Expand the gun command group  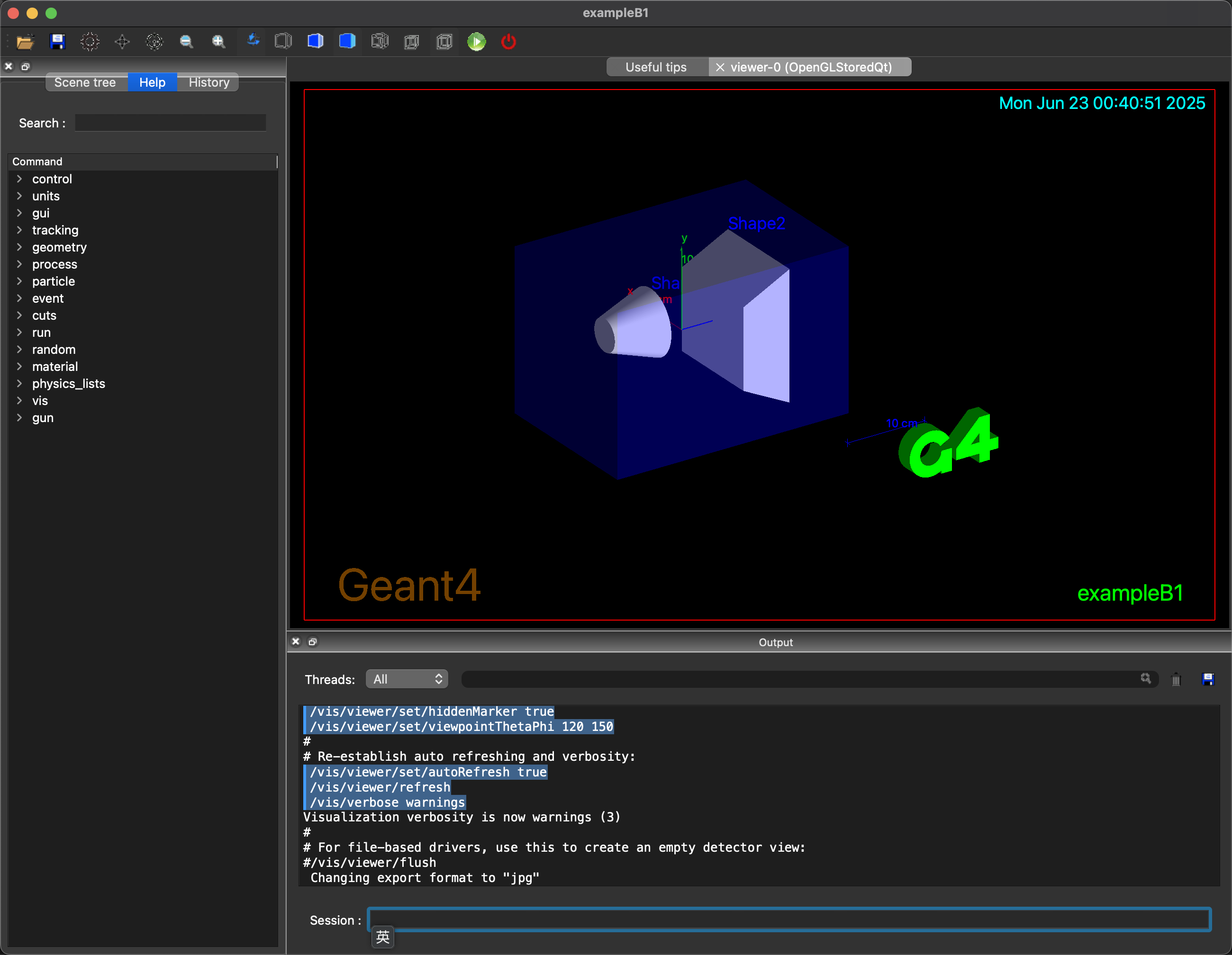pyautogui.click(x=20, y=417)
